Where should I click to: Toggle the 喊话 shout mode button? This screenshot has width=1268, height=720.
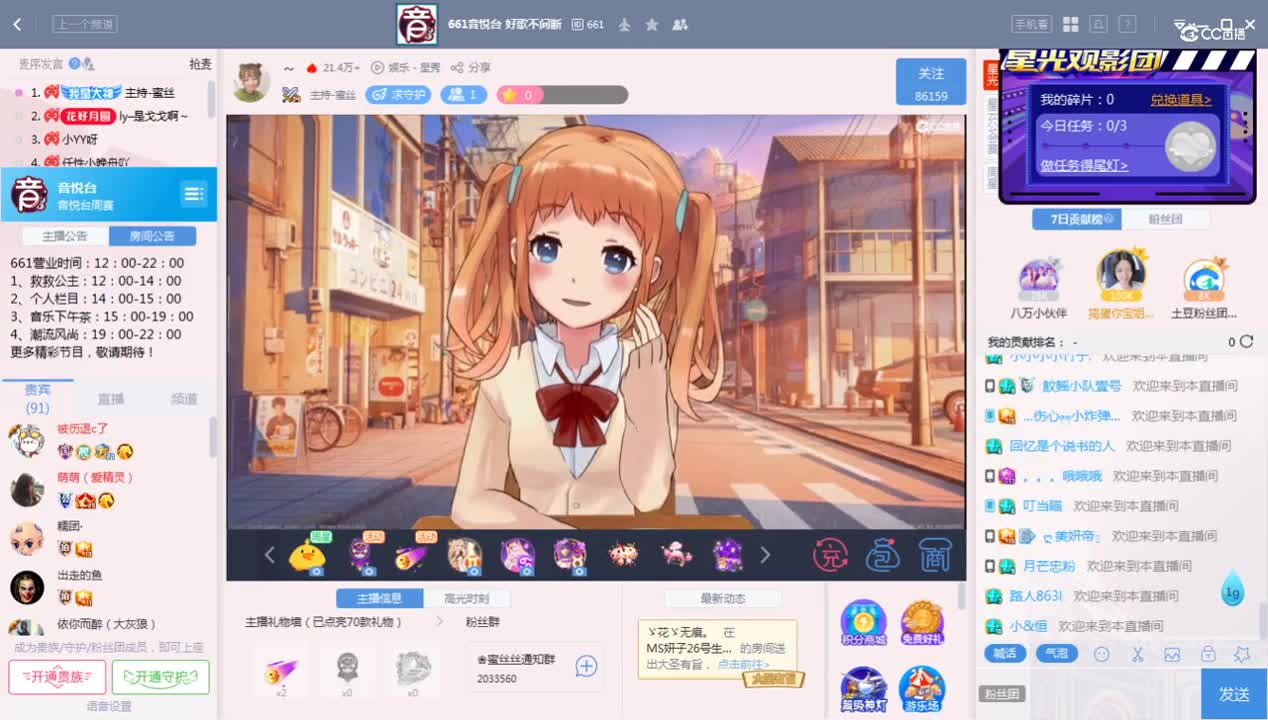point(1005,654)
